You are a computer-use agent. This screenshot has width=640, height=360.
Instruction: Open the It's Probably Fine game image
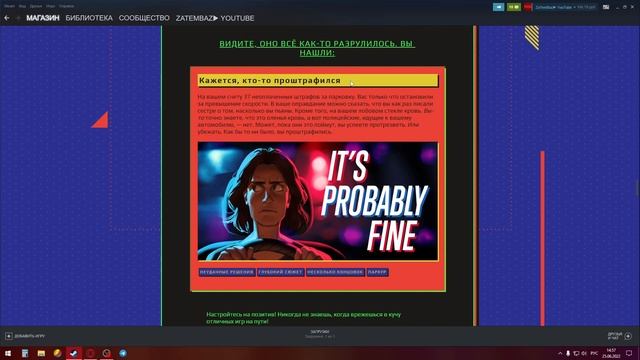pyautogui.click(x=318, y=201)
